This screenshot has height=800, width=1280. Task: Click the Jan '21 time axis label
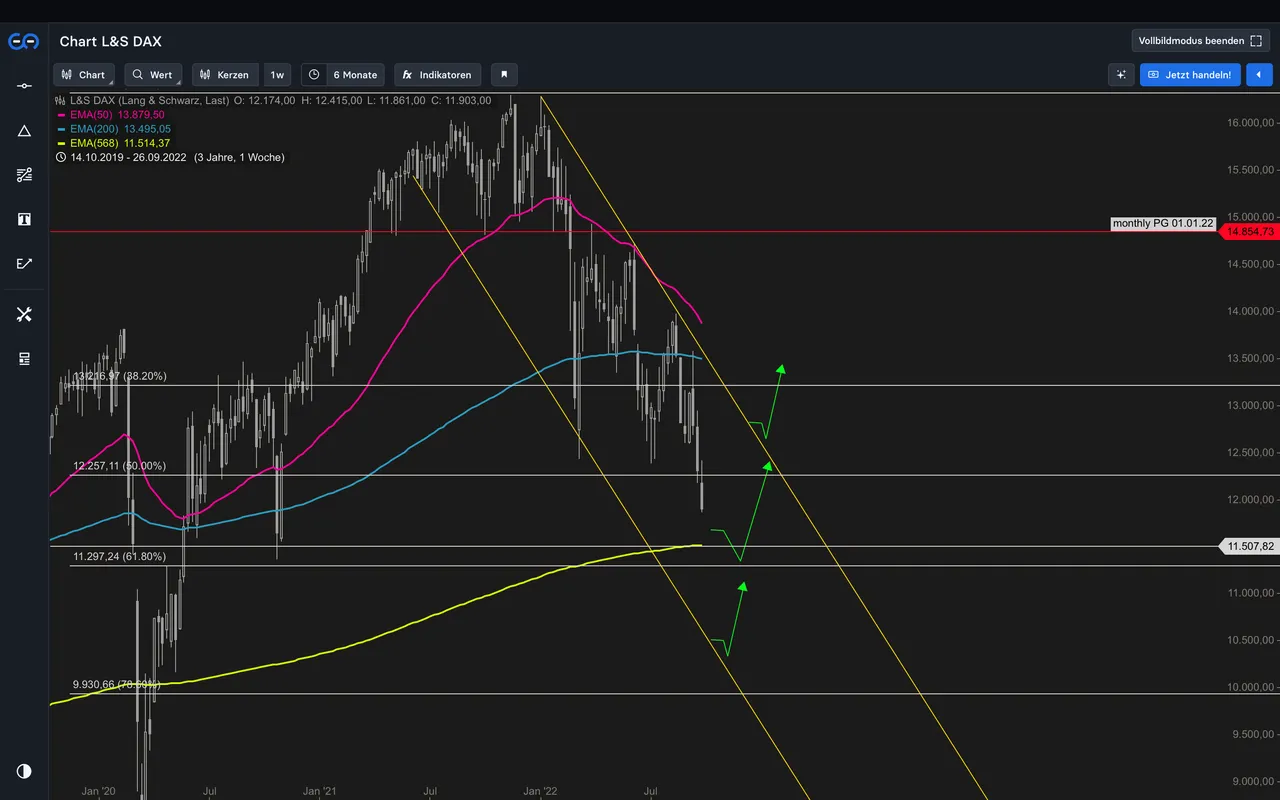(320, 791)
